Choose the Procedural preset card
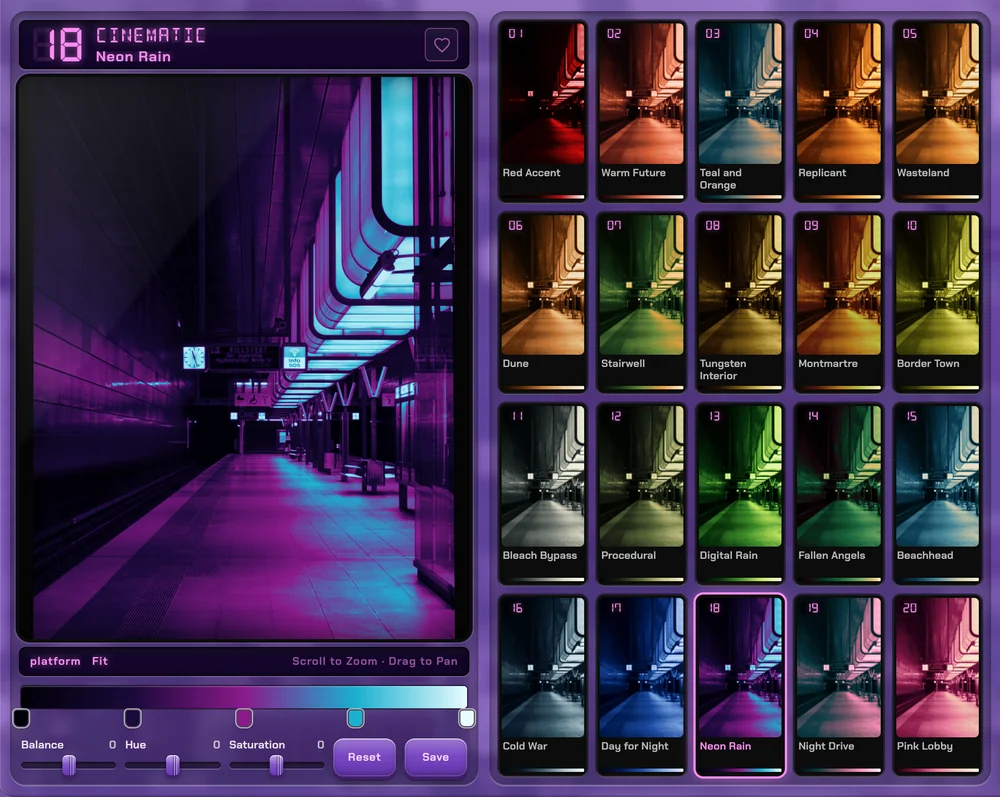 click(641, 494)
